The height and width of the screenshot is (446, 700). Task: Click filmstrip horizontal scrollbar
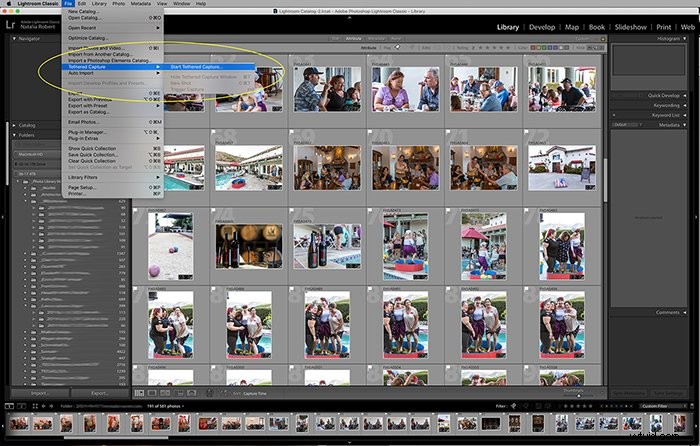(116, 438)
